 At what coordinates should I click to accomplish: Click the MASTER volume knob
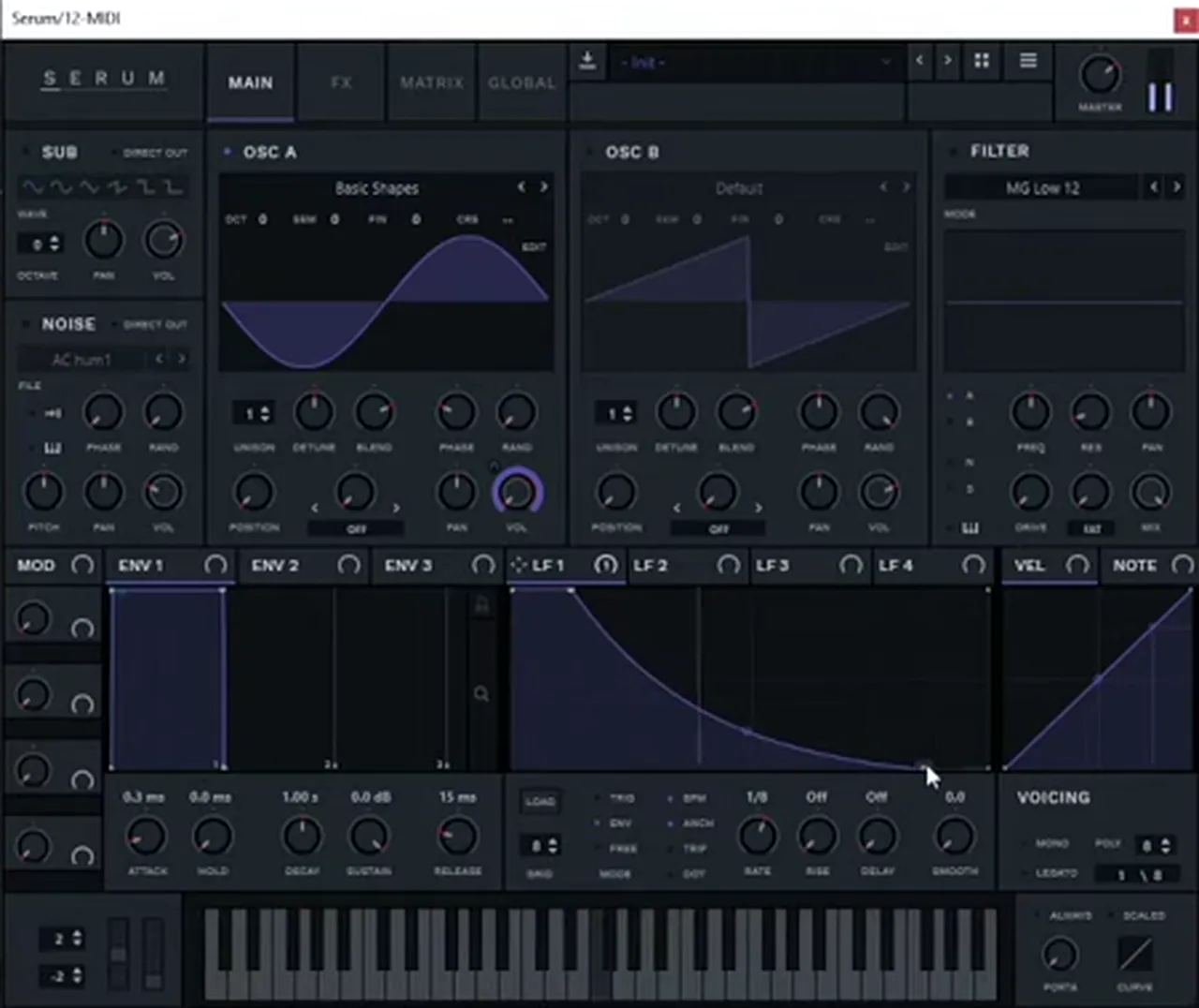click(x=1100, y=75)
